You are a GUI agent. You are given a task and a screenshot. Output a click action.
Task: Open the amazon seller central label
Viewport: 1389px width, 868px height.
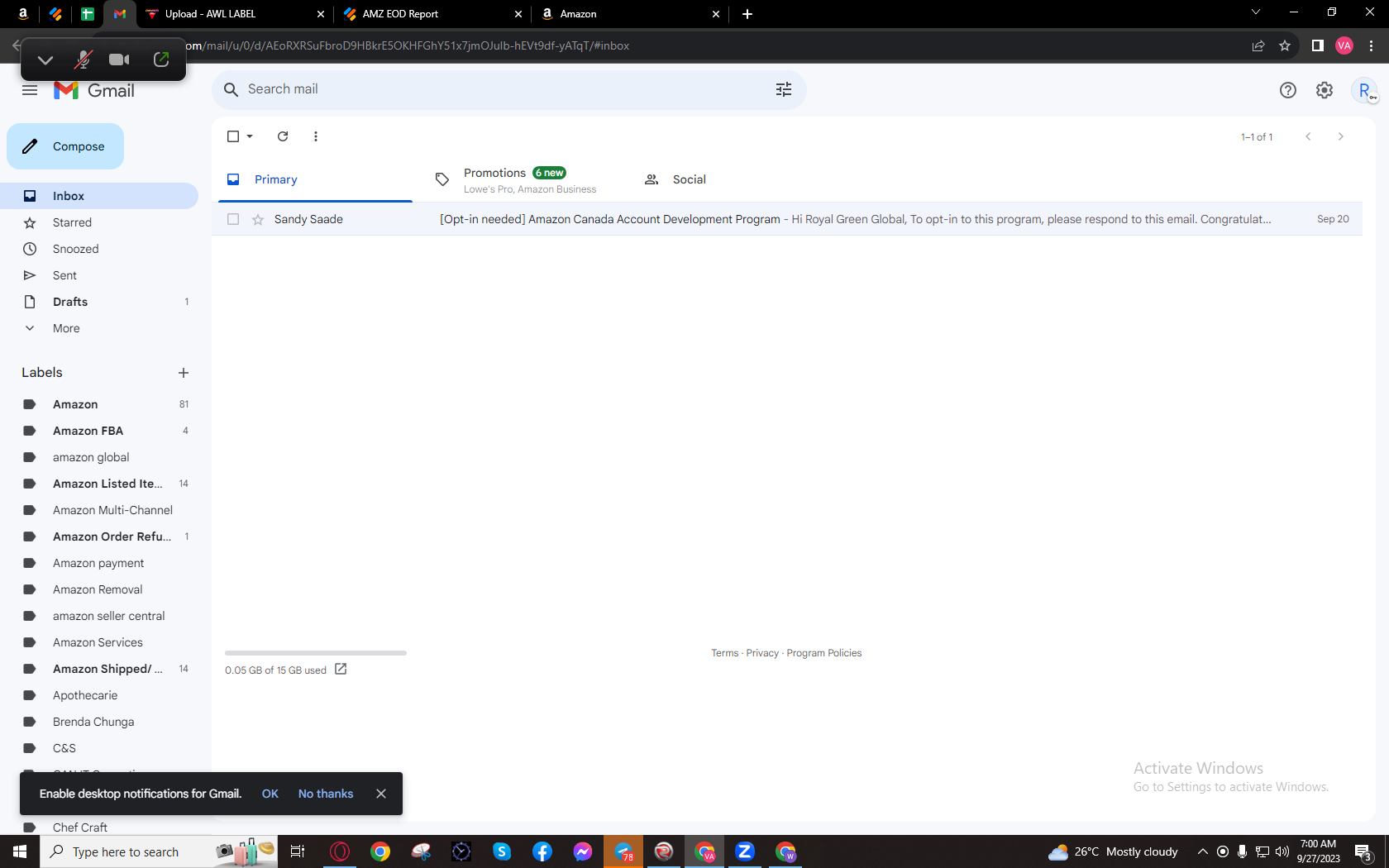coord(99,616)
